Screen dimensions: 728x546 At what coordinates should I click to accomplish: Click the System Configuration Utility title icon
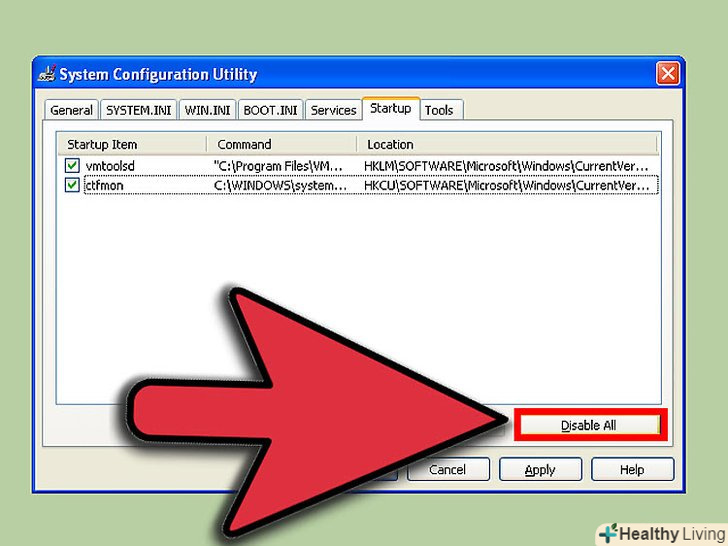pyautogui.click(x=46, y=74)
